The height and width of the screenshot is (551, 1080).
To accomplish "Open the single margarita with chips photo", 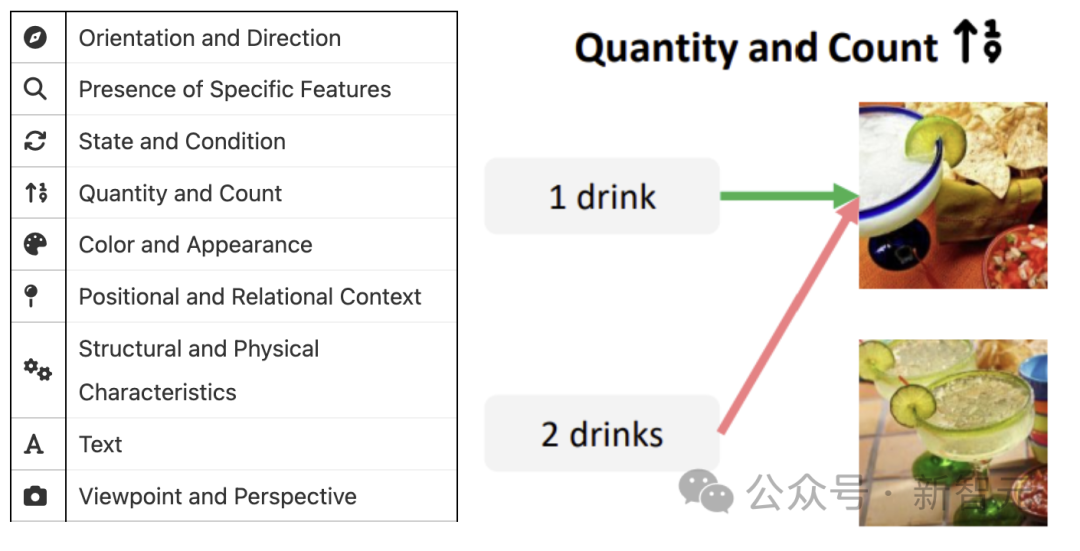I will coord(953,195).
